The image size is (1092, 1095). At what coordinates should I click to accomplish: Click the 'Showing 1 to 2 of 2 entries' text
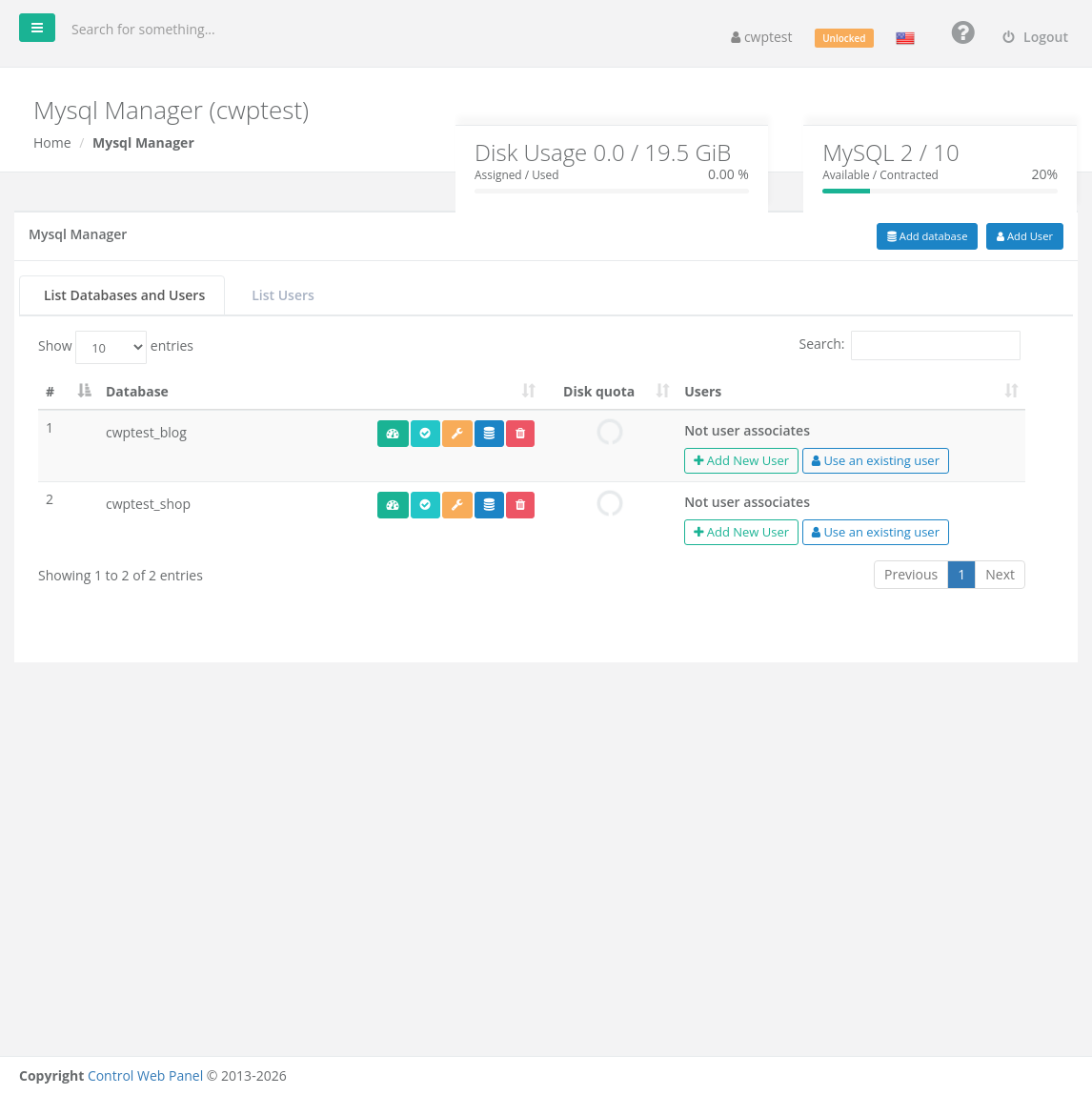pyautogui.click(x=120, y=576)
